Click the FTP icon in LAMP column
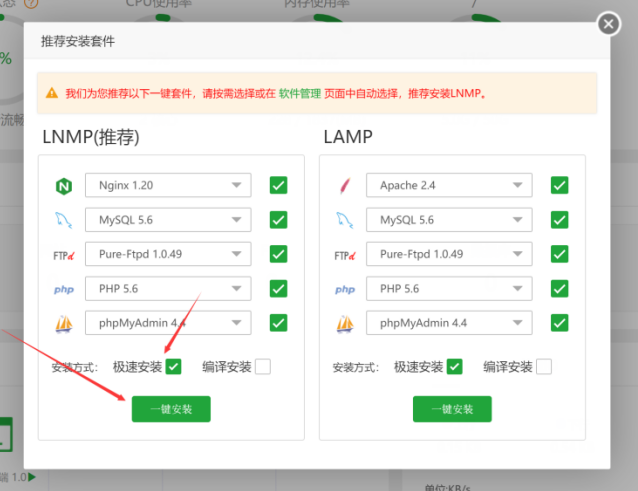 click(345, 255)
